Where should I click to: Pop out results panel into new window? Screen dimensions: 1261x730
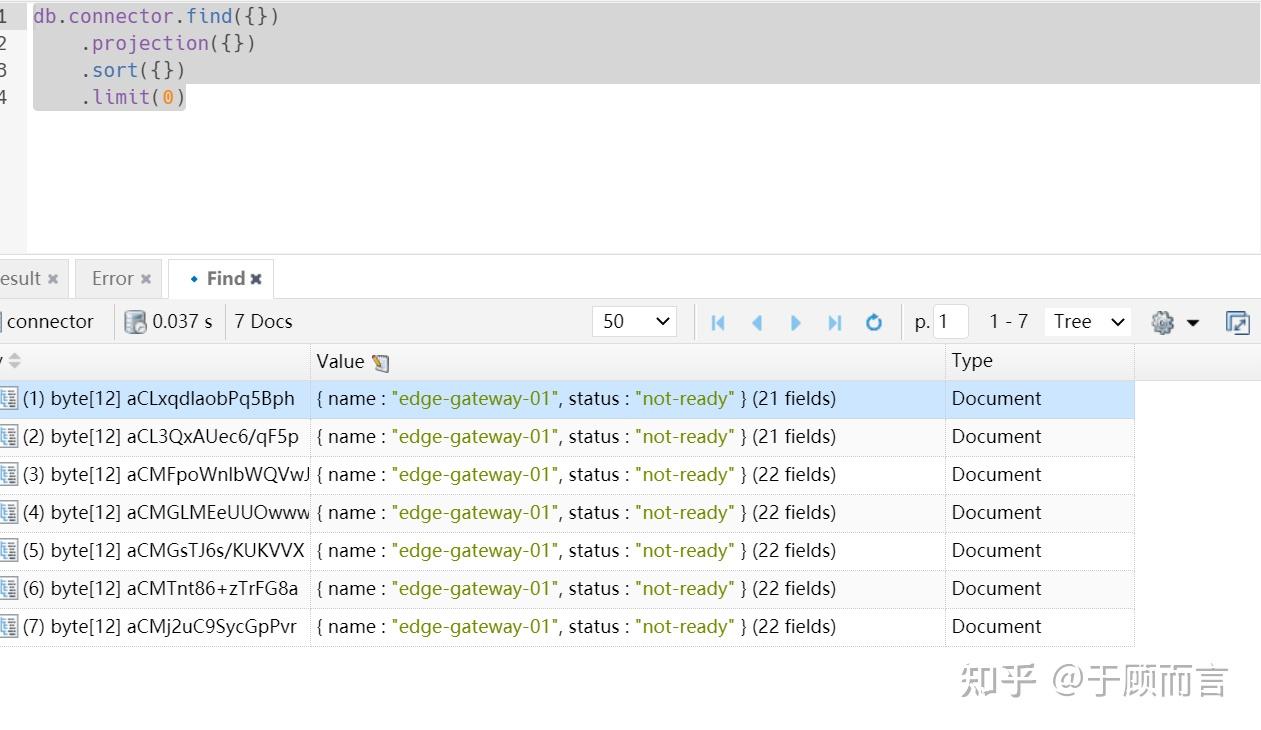1237,322
